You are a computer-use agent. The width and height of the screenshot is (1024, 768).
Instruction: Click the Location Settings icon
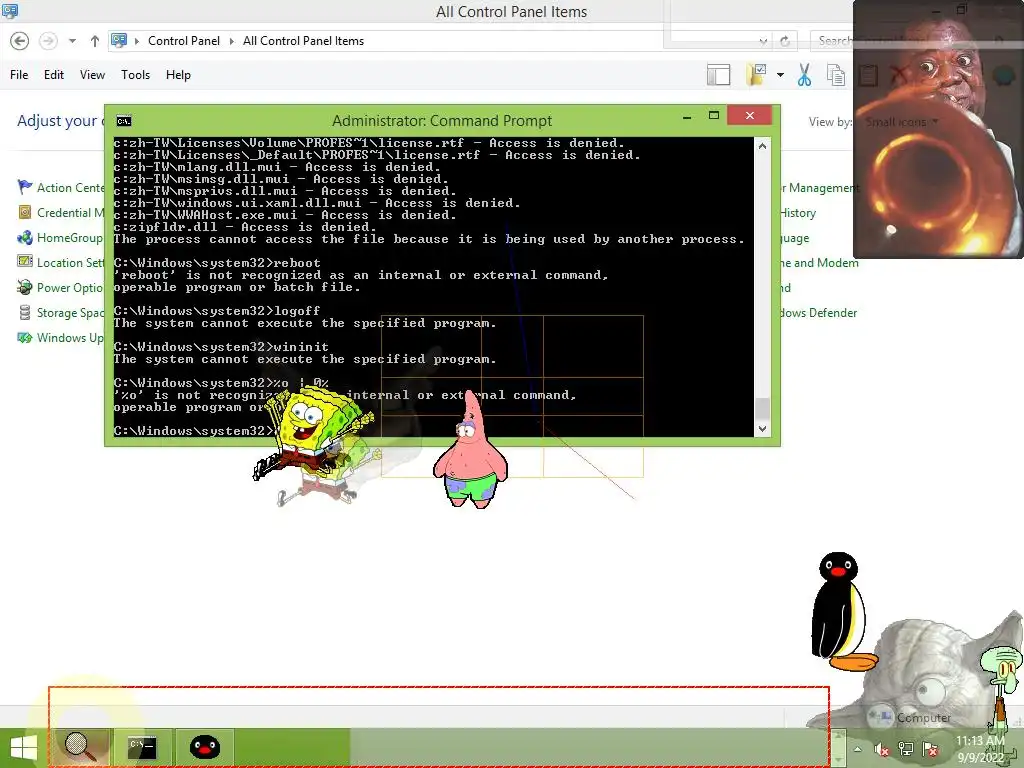25,262
